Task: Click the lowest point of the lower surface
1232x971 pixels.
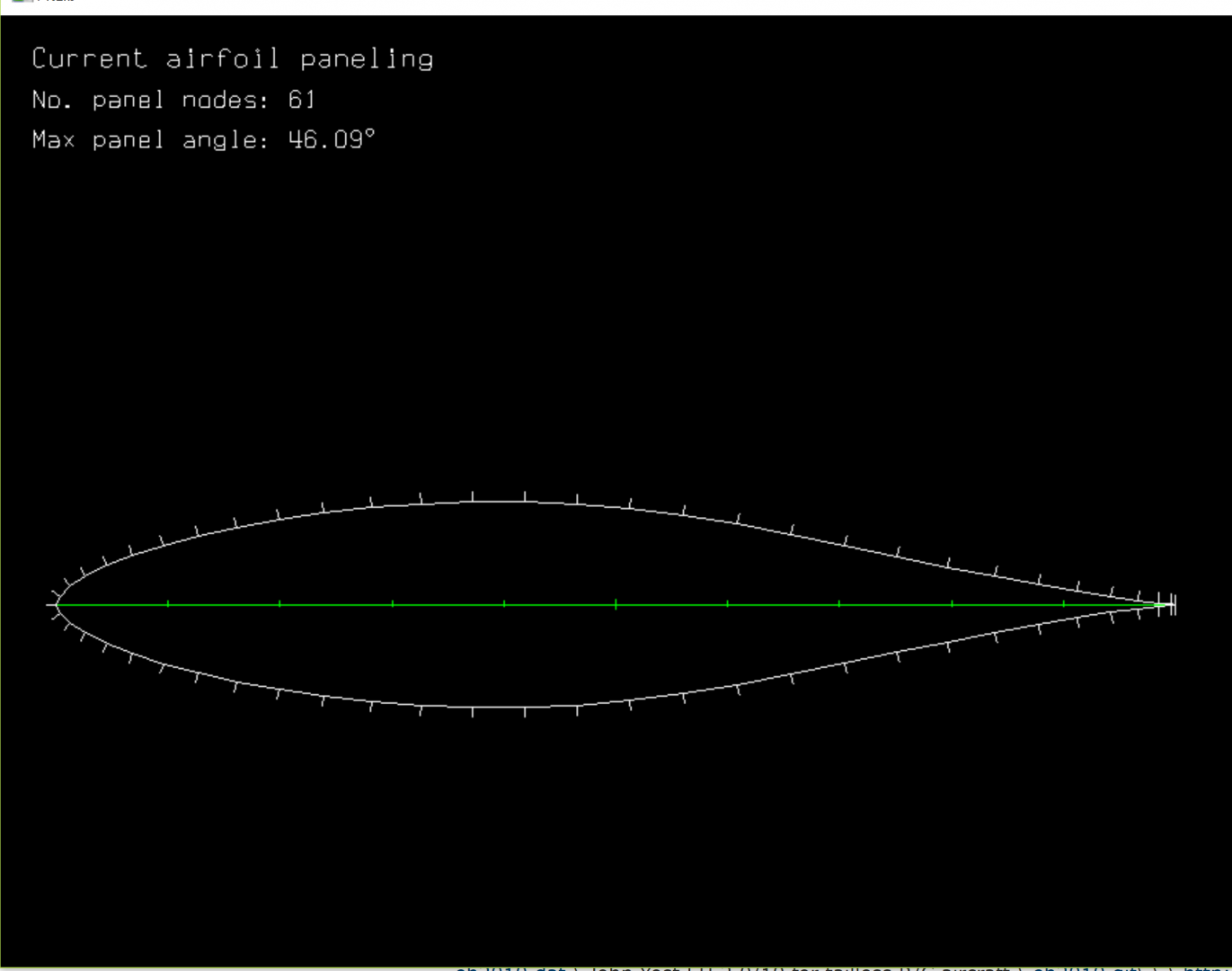Action: pos(499,708)
